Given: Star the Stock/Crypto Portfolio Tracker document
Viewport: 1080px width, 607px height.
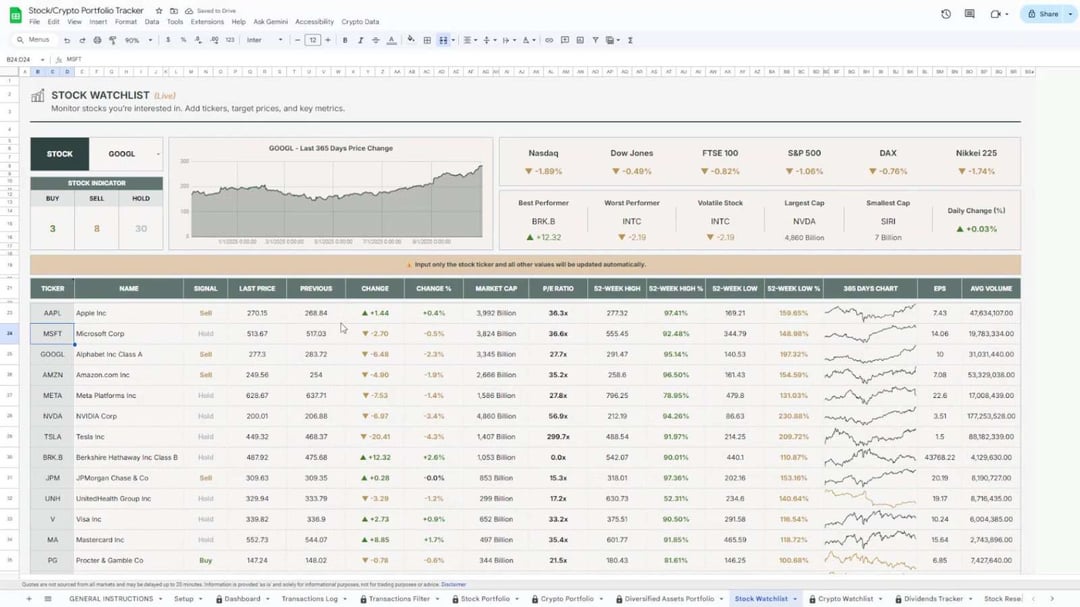Looking at the screenshot, I should click(159, 10).
